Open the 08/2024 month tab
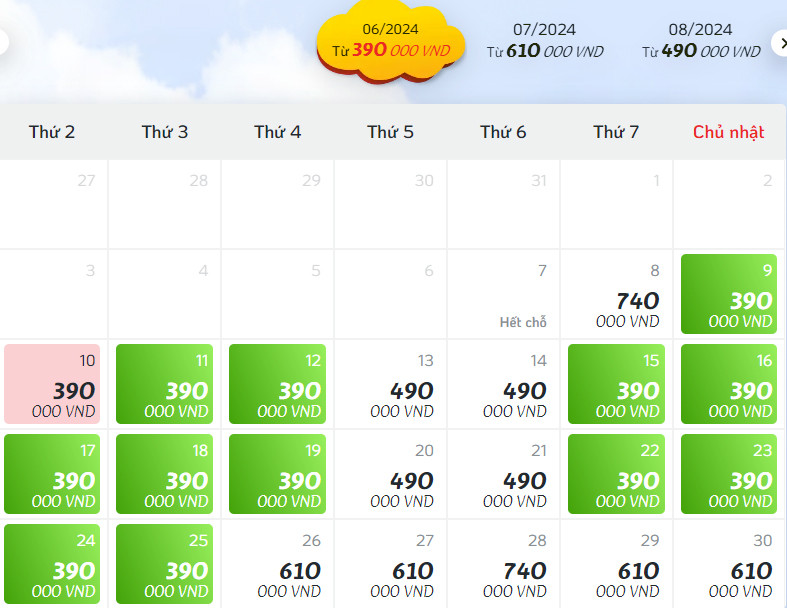Image resolution: width=787 pixels, height=608 pixels. pyautogui.click(x=701, y=40)
